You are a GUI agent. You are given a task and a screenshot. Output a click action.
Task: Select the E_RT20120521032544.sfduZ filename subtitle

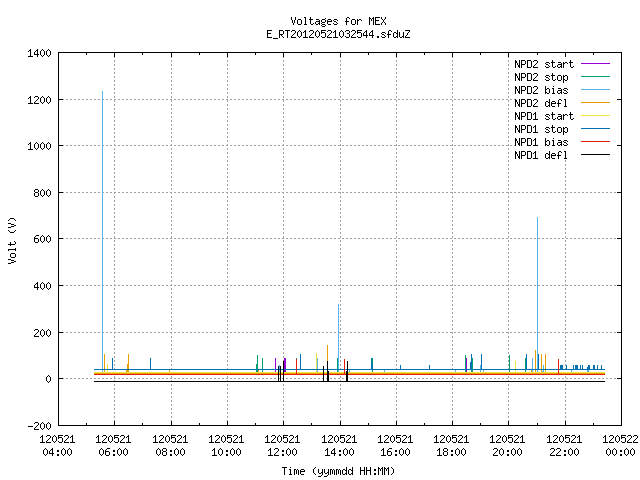(338, 34)
